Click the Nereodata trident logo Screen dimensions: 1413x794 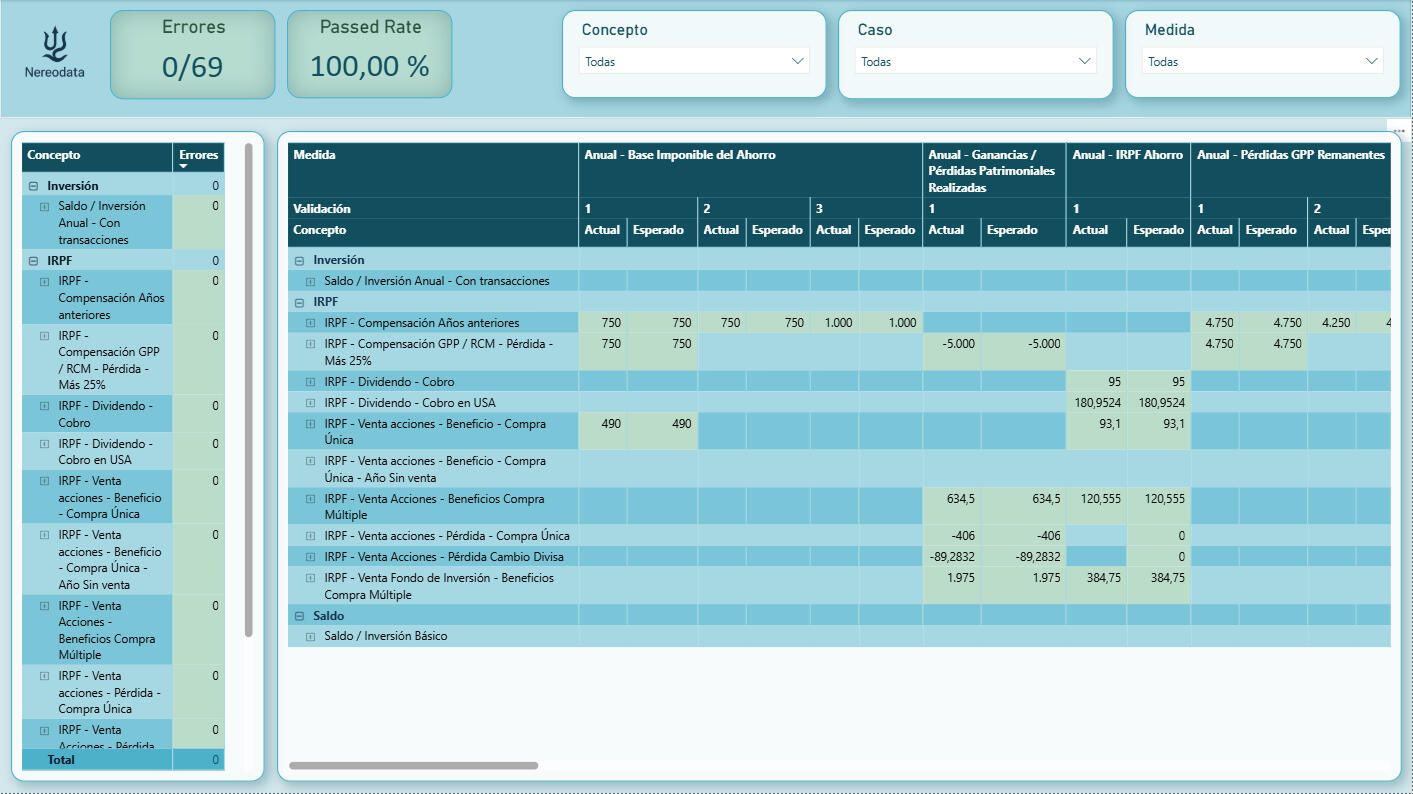[55, 44]
